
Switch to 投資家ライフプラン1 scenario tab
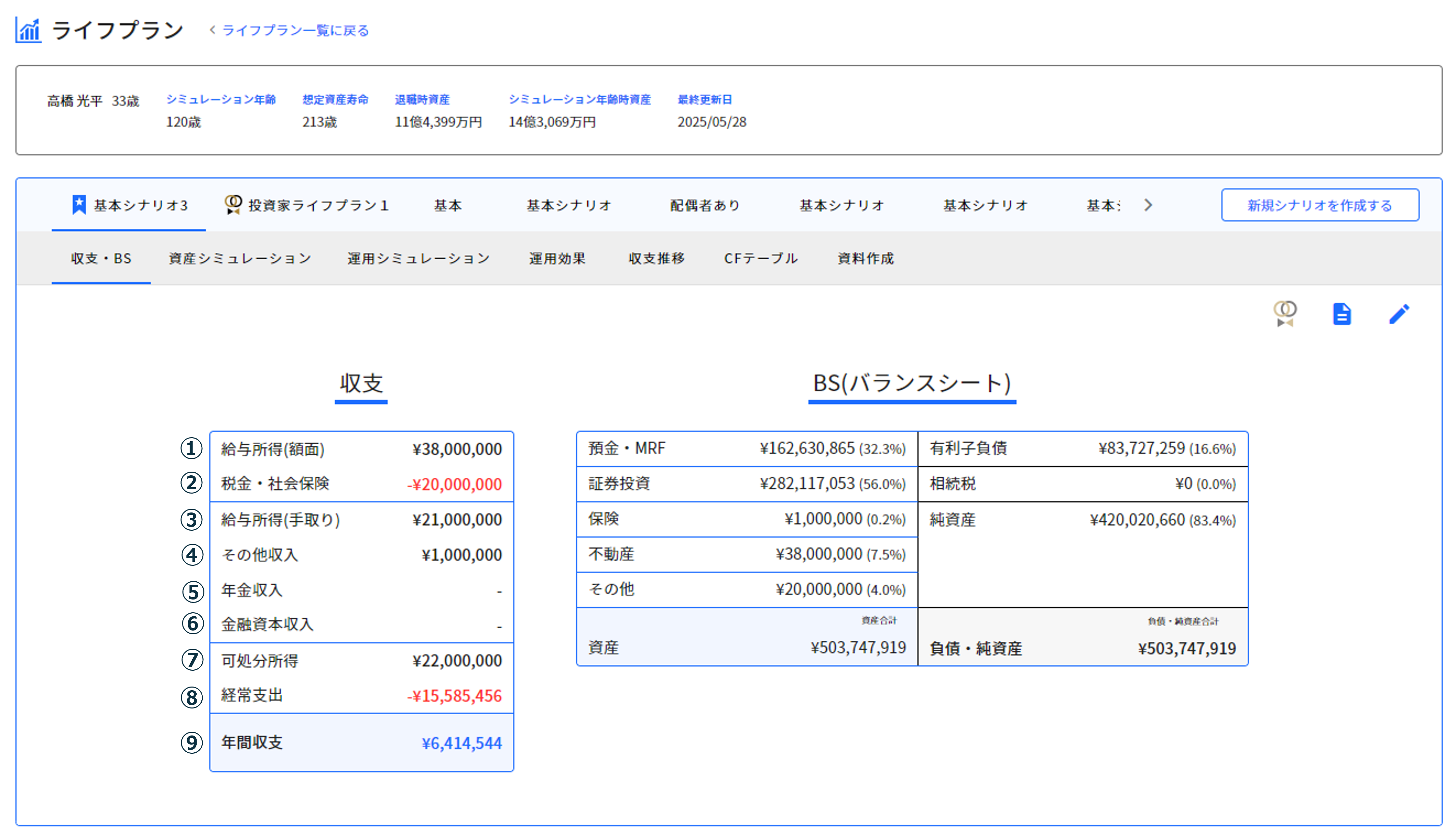[318, 205]
